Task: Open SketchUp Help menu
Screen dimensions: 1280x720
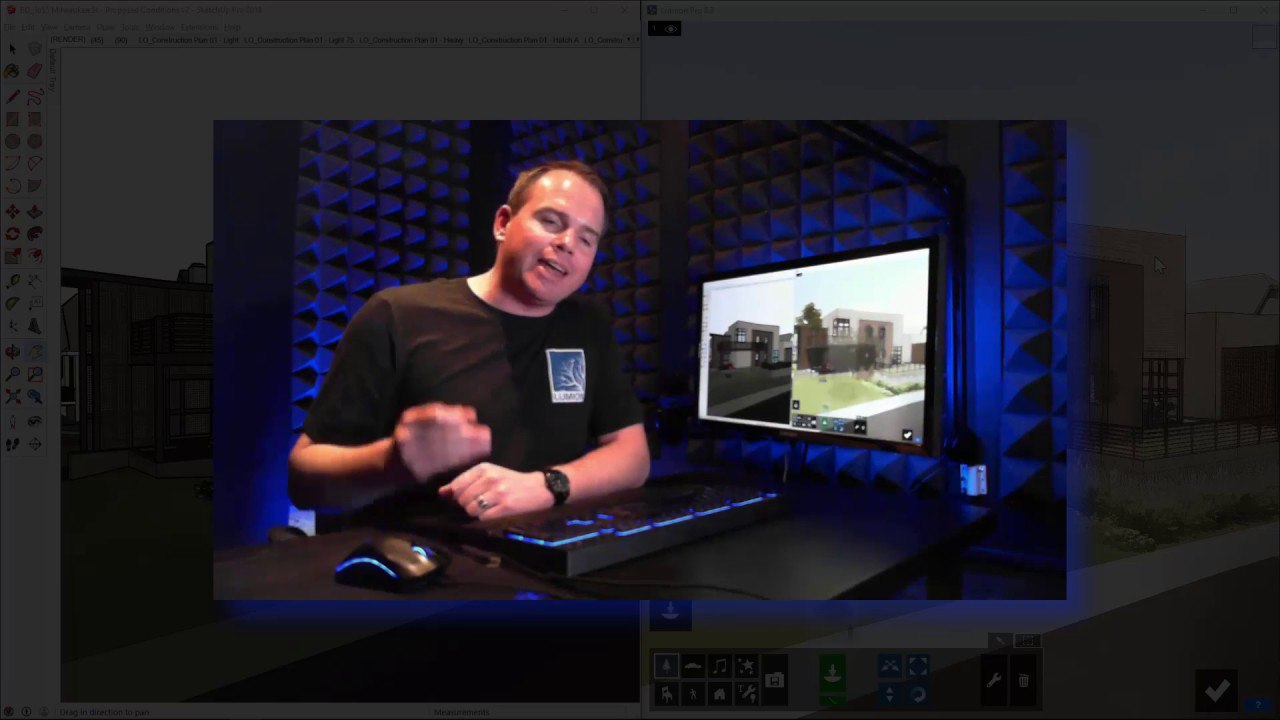Action: (x=232, y=27)
